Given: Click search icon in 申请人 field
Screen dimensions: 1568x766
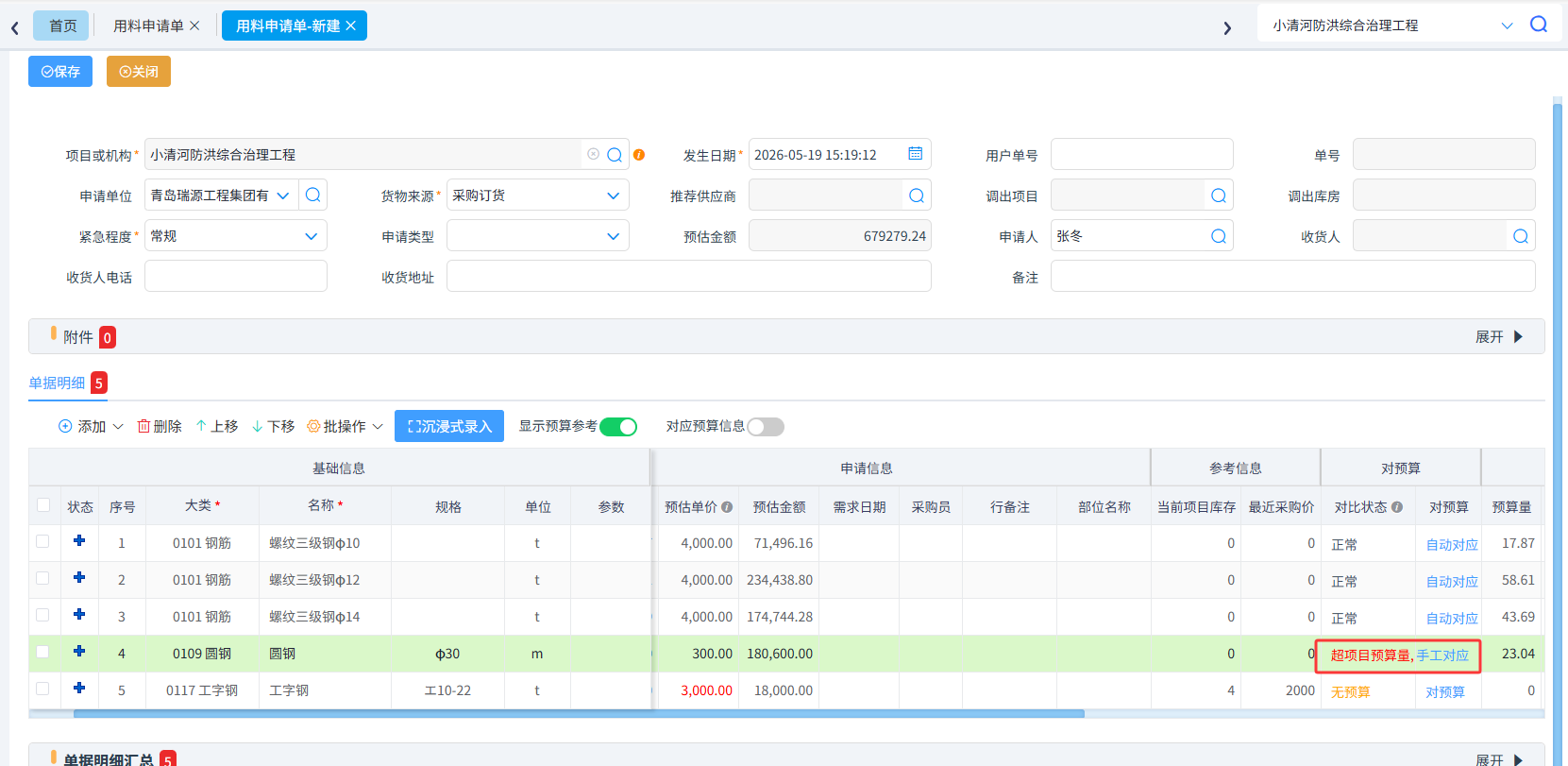Looking at the screenshot, I should coord(1219,236).
